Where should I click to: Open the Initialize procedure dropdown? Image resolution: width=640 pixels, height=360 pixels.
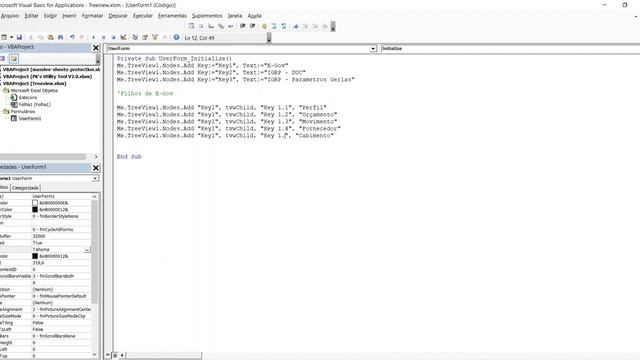[x=510, y=49]
